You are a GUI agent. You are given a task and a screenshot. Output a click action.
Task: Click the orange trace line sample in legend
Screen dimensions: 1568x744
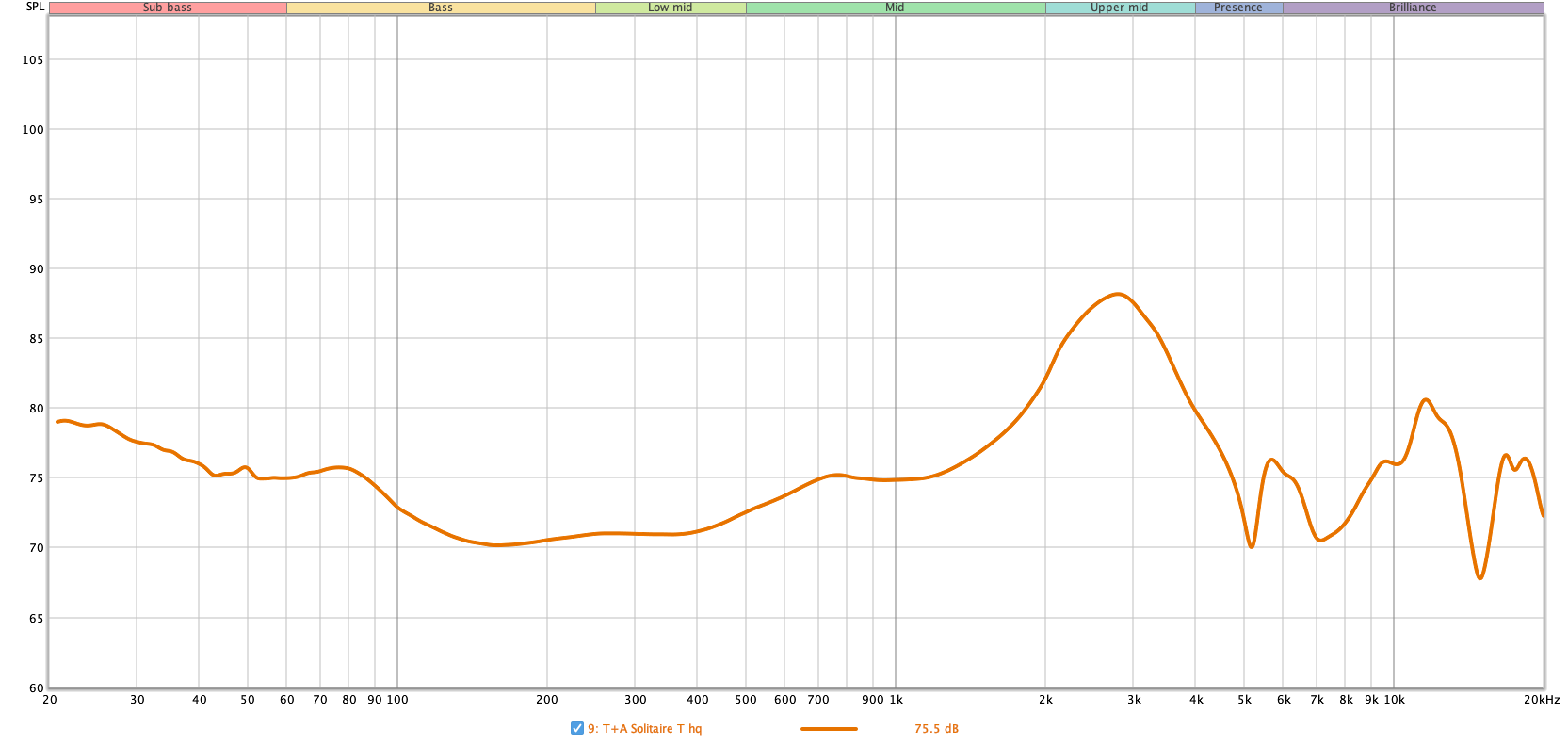[x=829, y=729]
